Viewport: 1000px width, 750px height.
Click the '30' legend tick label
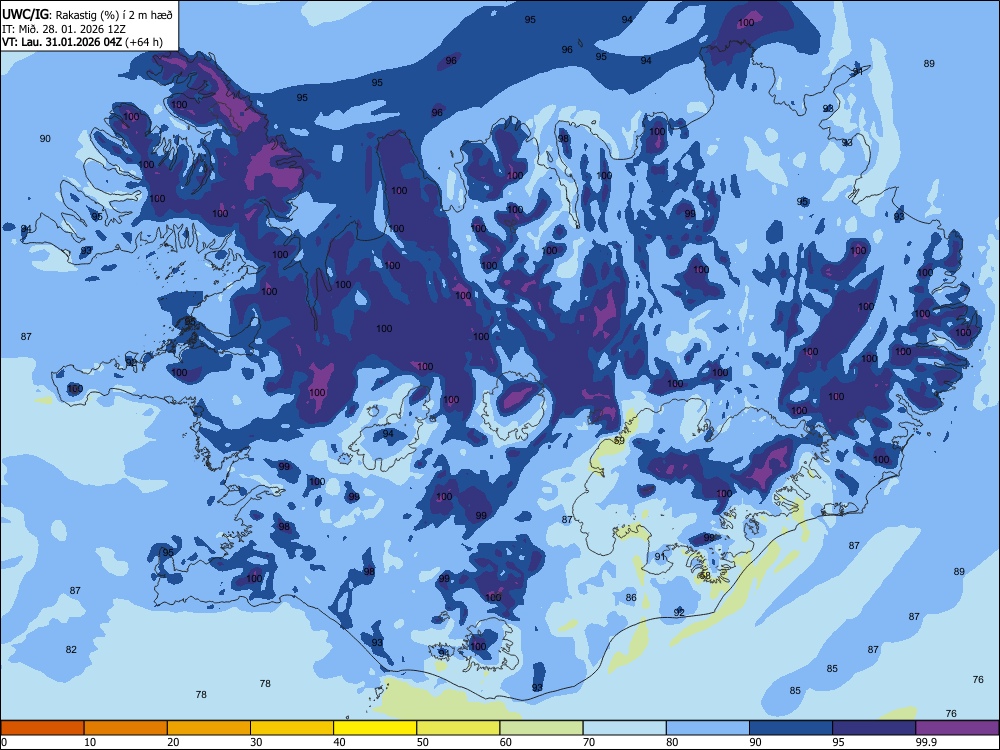coord(256,742)
